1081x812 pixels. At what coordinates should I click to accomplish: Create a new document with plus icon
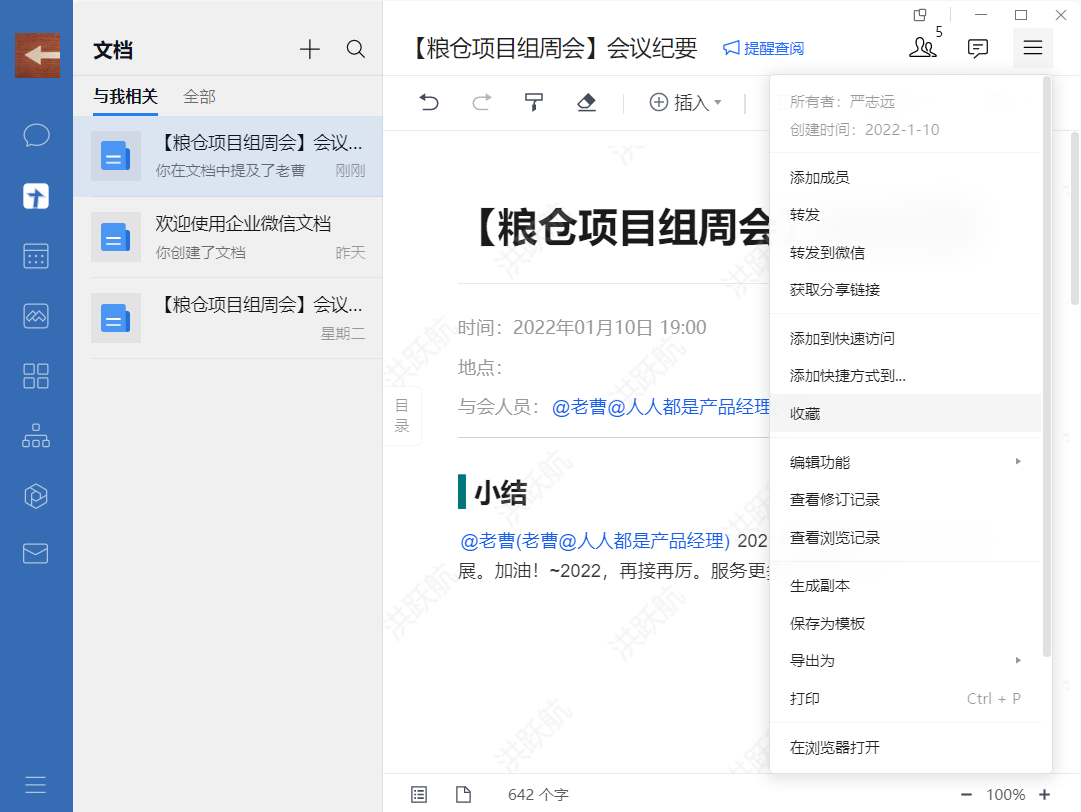[x=310, y=49]
